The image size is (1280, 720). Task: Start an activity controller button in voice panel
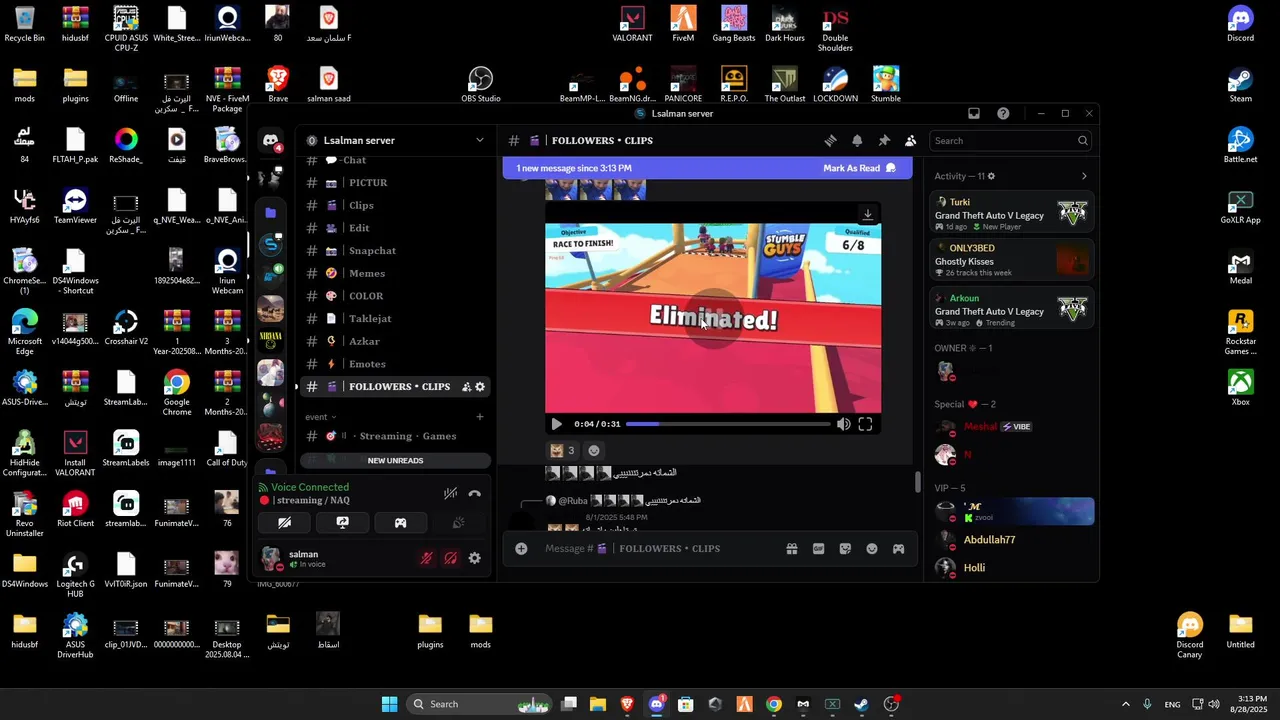click(400, 522)
